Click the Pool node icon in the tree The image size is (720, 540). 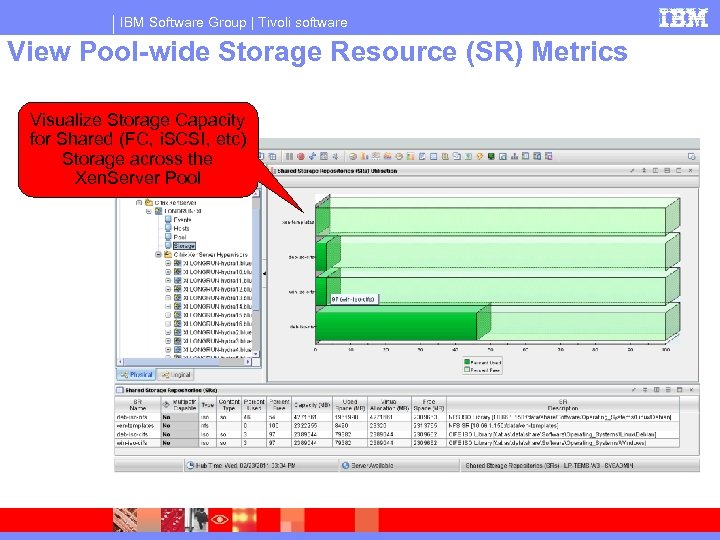point(168,237)
